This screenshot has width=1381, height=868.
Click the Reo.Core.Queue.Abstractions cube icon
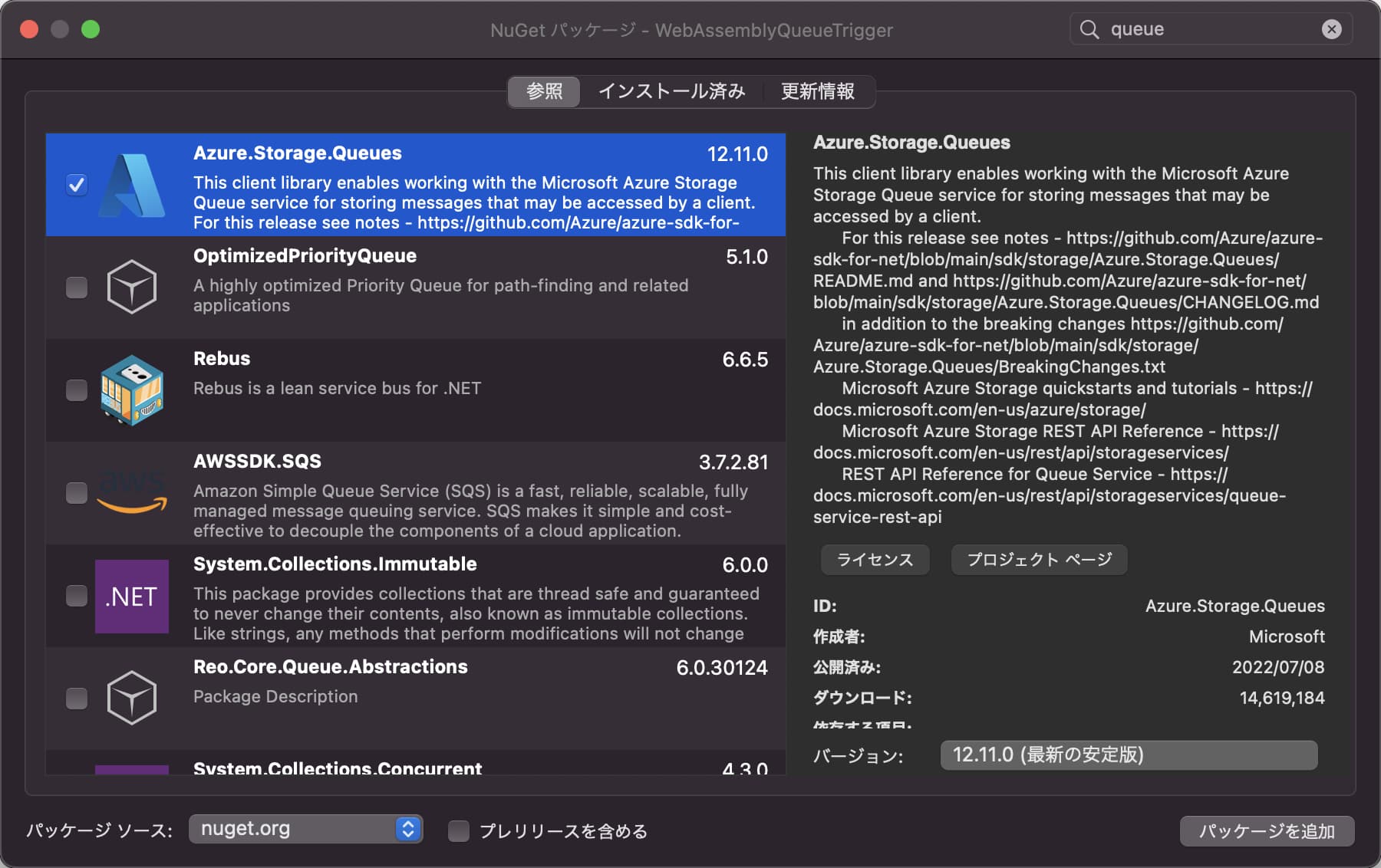point(132,698)
